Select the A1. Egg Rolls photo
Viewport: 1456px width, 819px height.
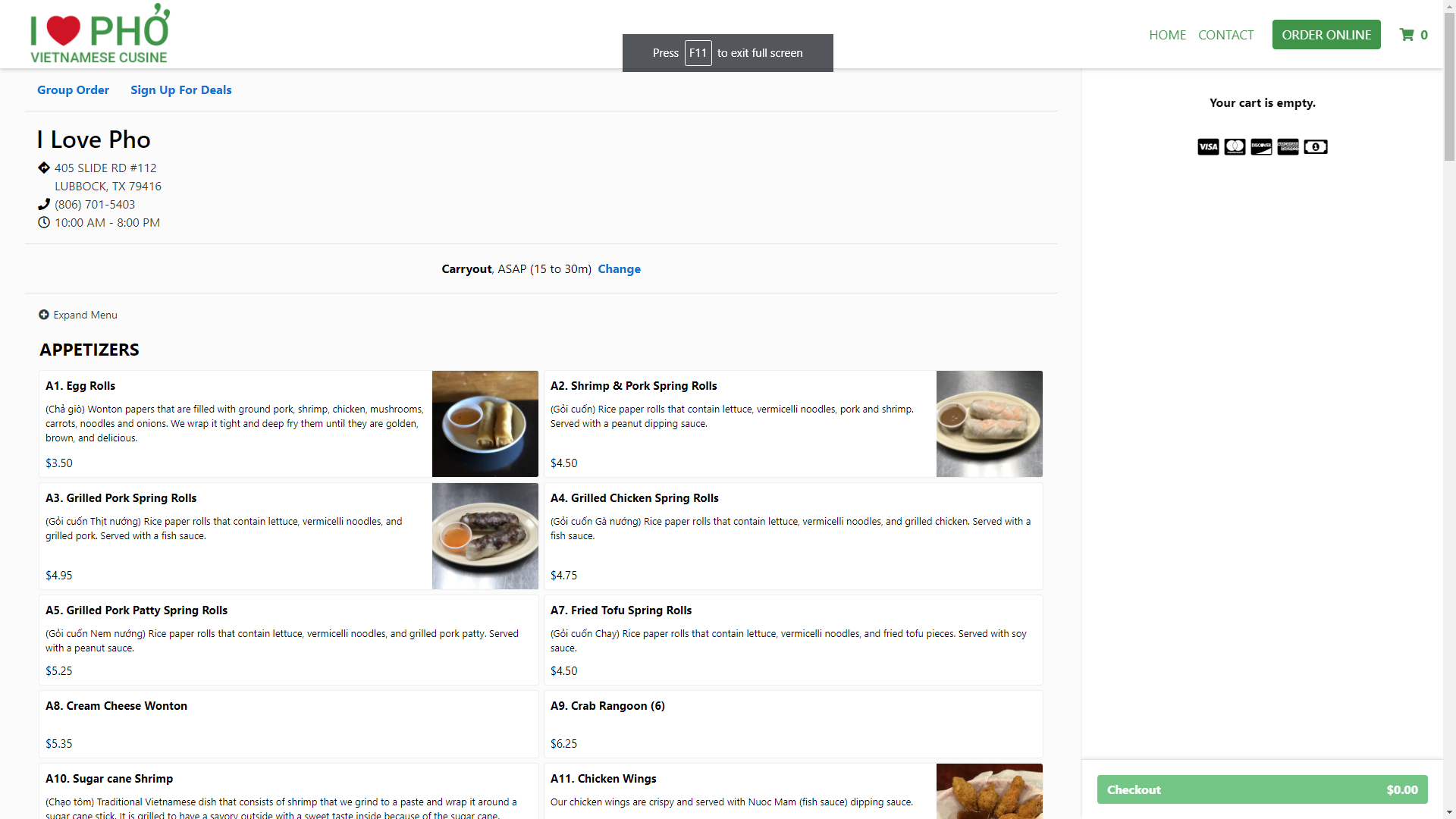click(x=485, y=424)
